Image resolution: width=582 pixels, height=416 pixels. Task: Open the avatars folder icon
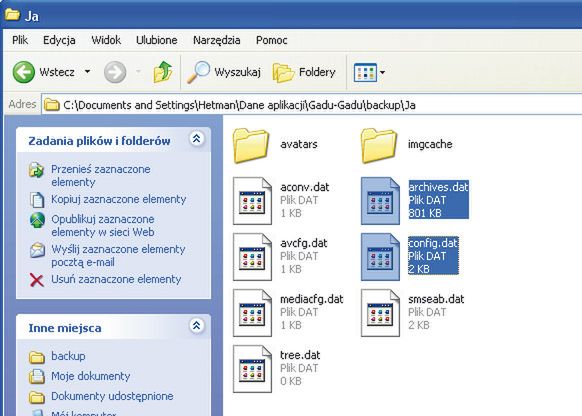point(251,145)
